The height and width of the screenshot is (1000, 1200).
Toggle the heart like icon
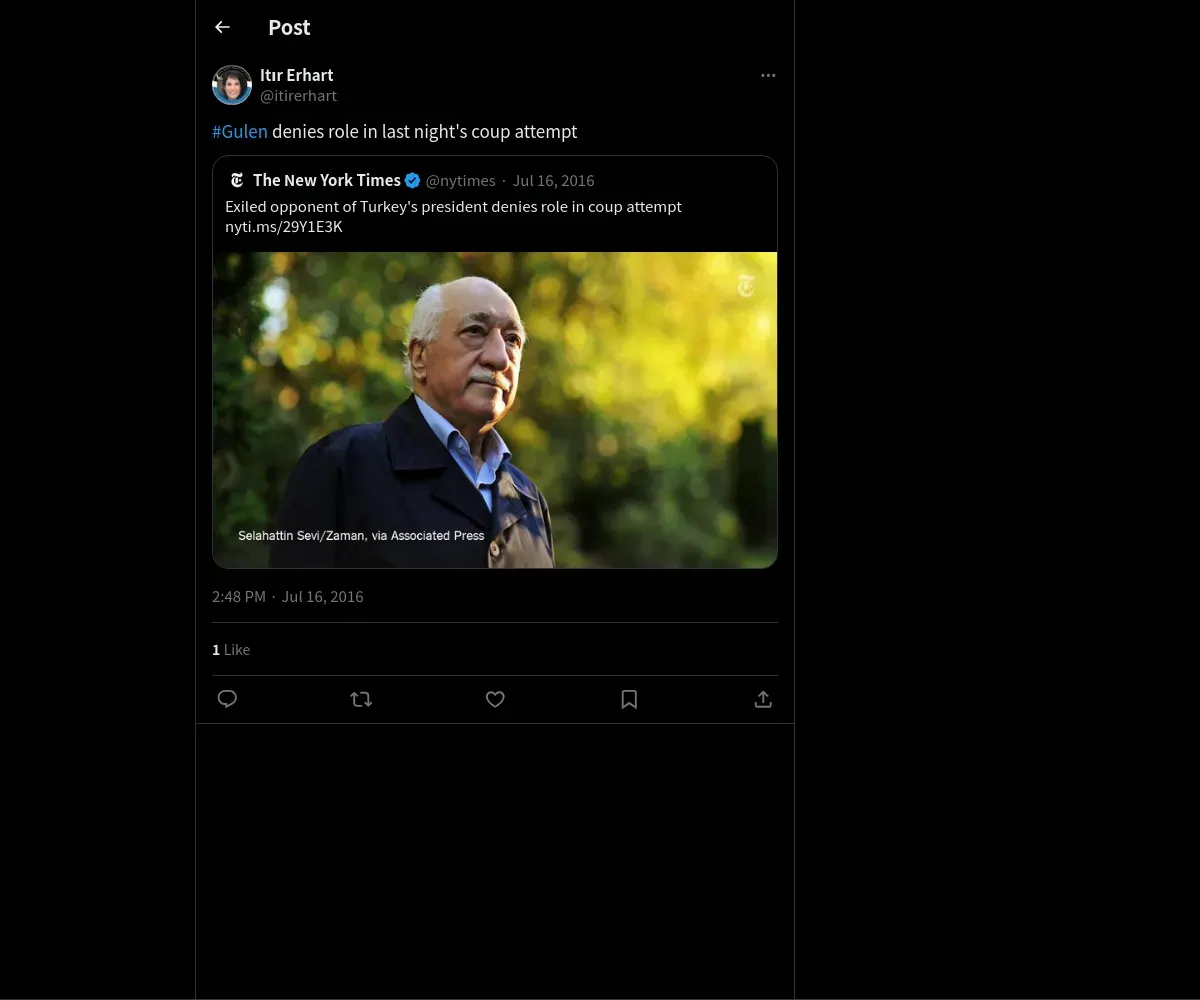[495, 699]
